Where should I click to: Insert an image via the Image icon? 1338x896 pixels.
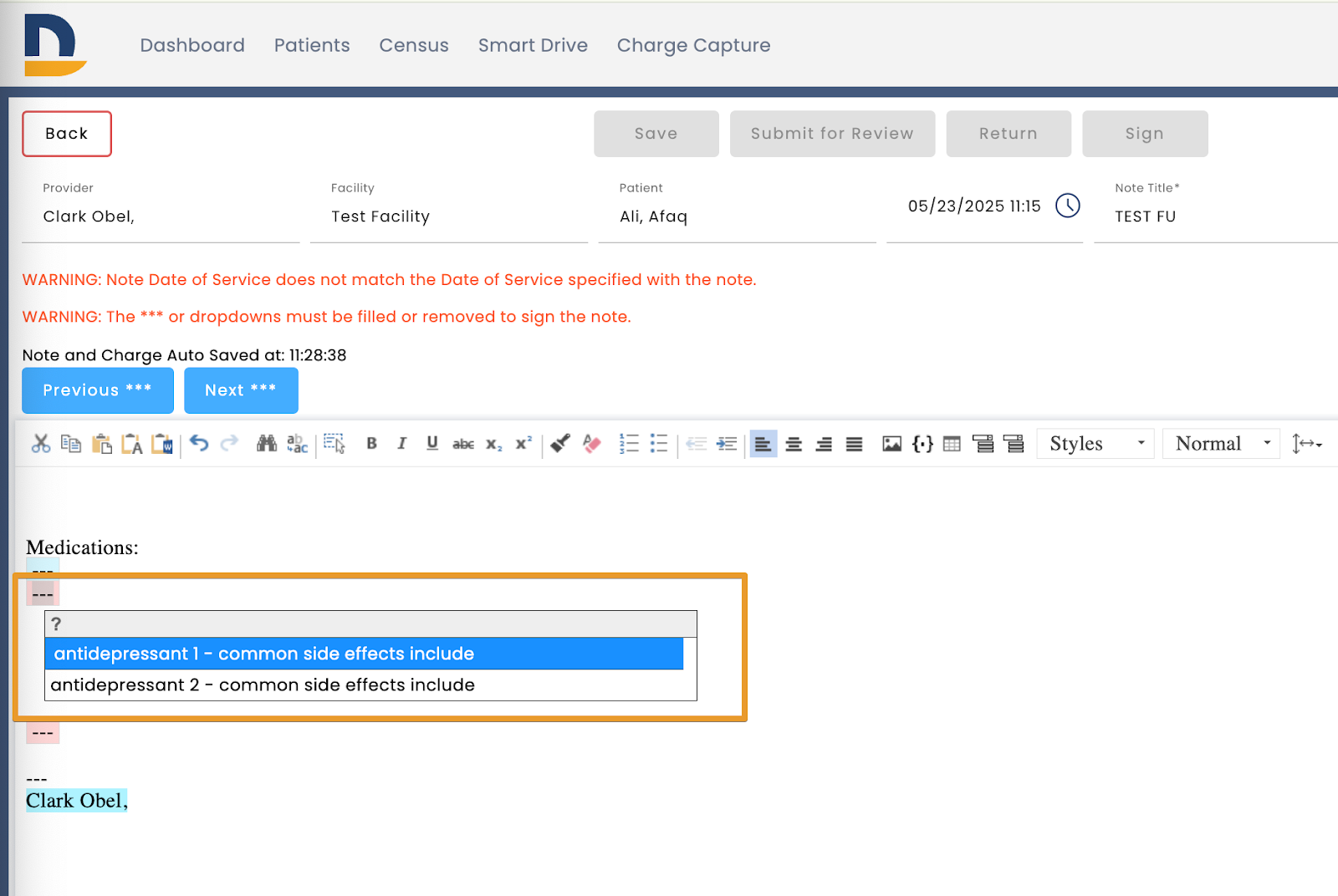(x=891, y=444)
